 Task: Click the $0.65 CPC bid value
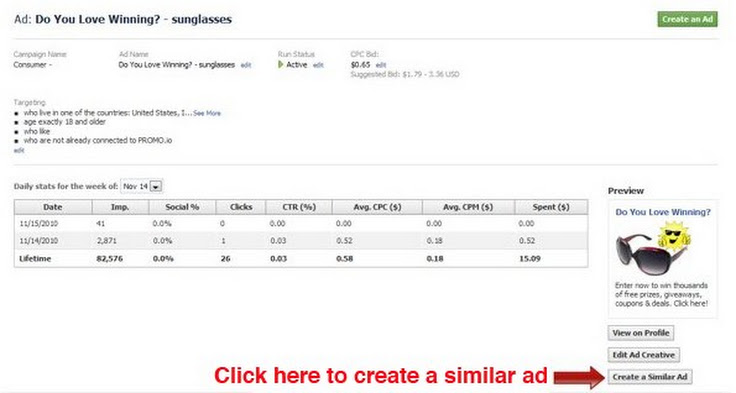(360, 65)
